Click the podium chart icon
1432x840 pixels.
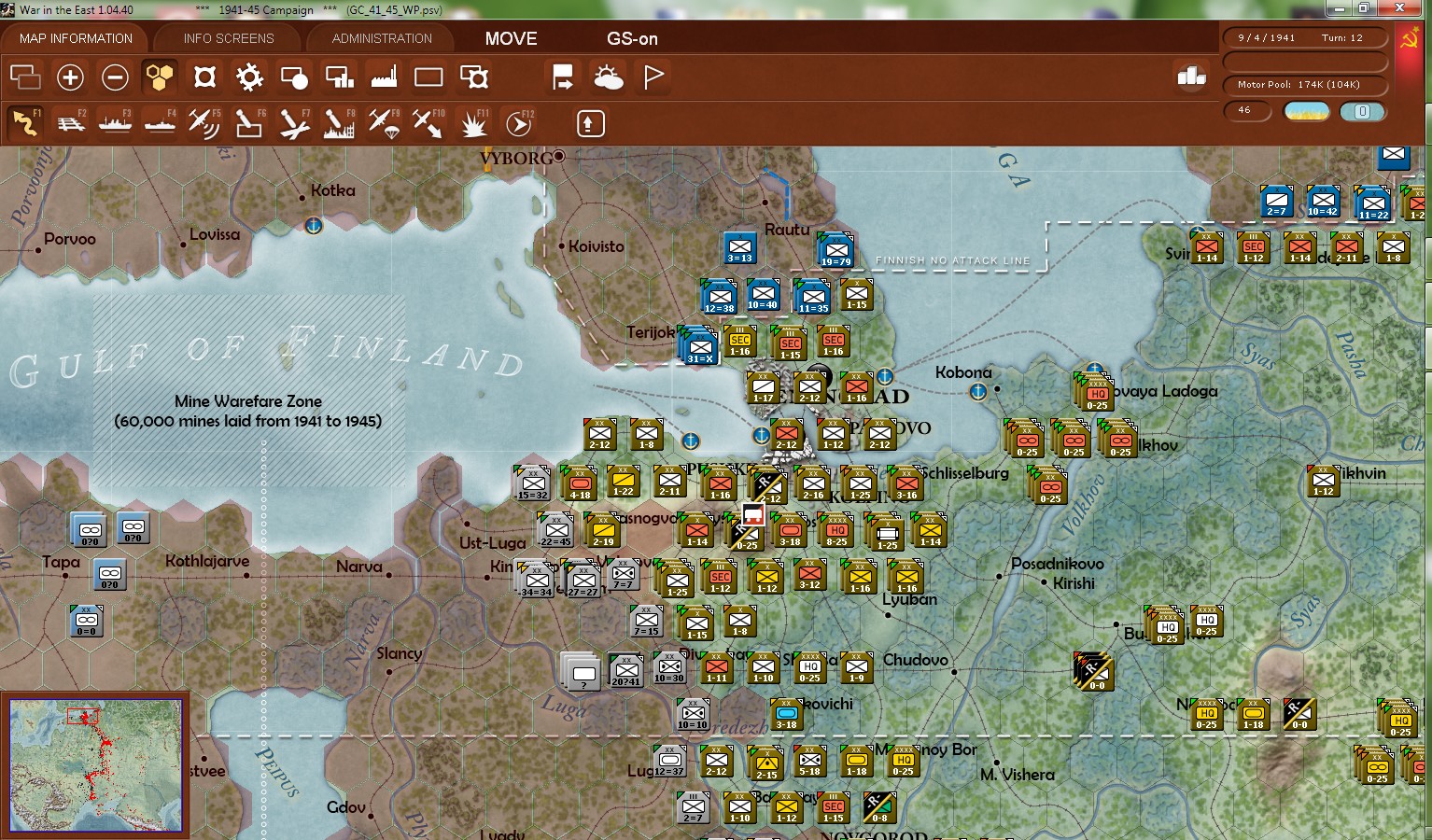[x=1192, y=77]
